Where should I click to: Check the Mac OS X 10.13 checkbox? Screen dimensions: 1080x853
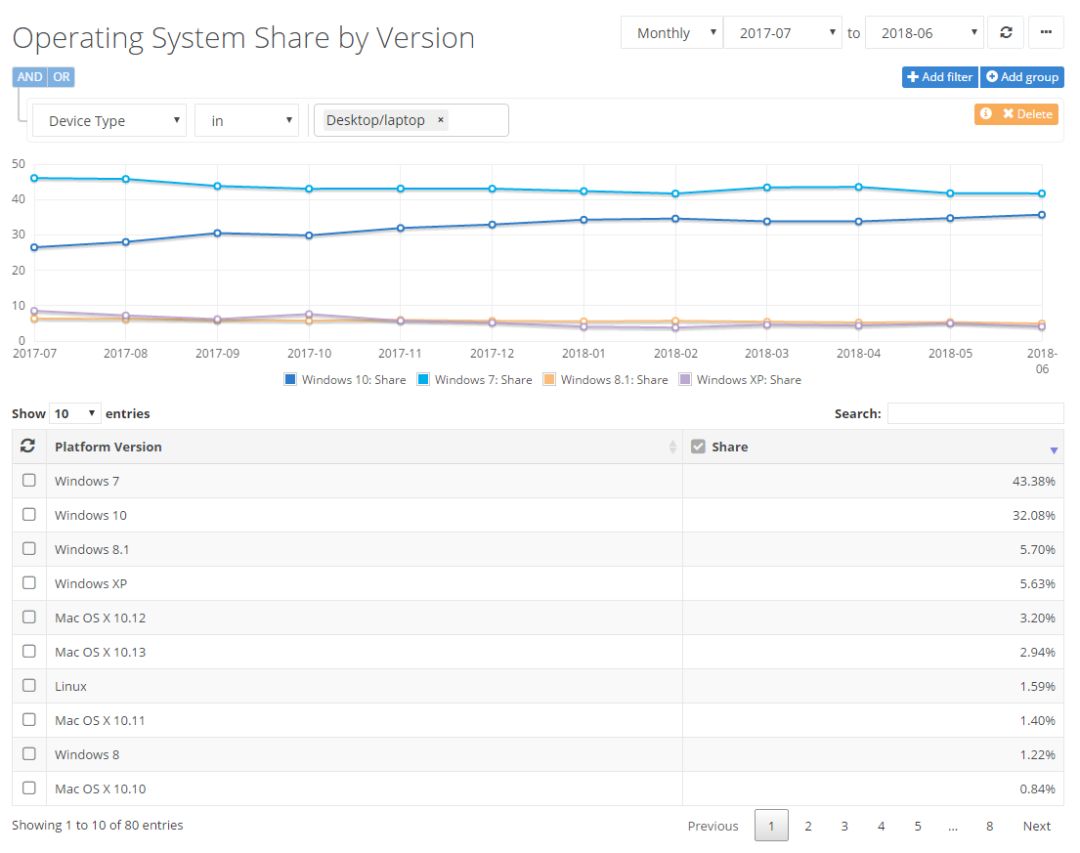(29, 651)
